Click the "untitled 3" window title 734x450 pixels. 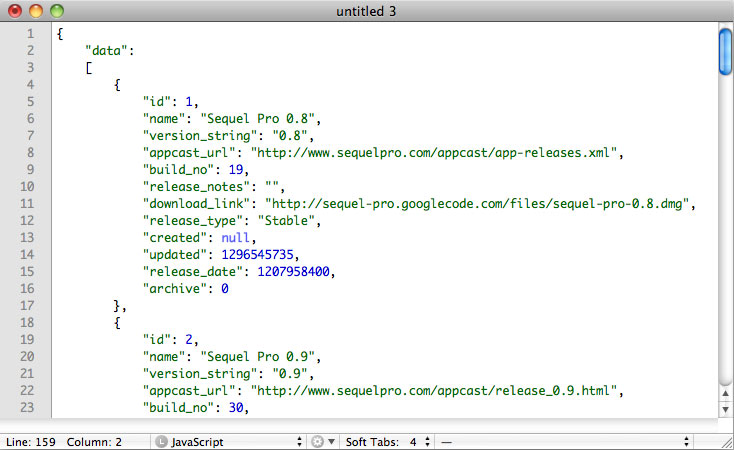366,11
